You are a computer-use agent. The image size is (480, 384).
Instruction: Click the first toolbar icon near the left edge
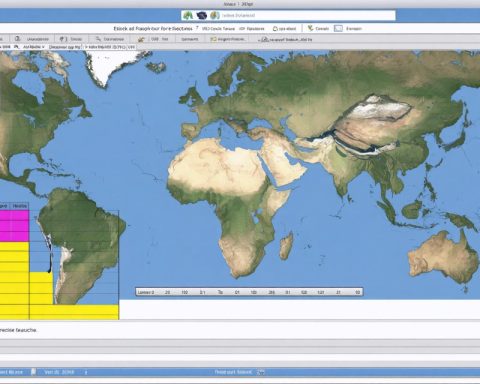point(18,39)
